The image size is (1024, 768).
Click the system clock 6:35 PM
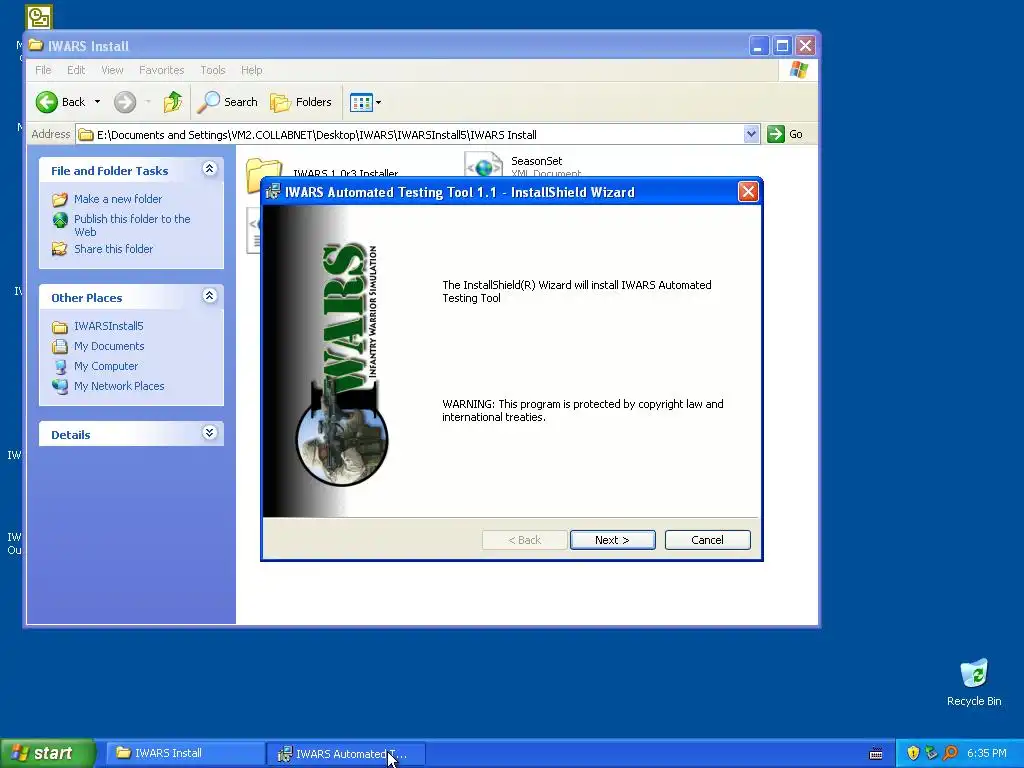pos(987,753)
